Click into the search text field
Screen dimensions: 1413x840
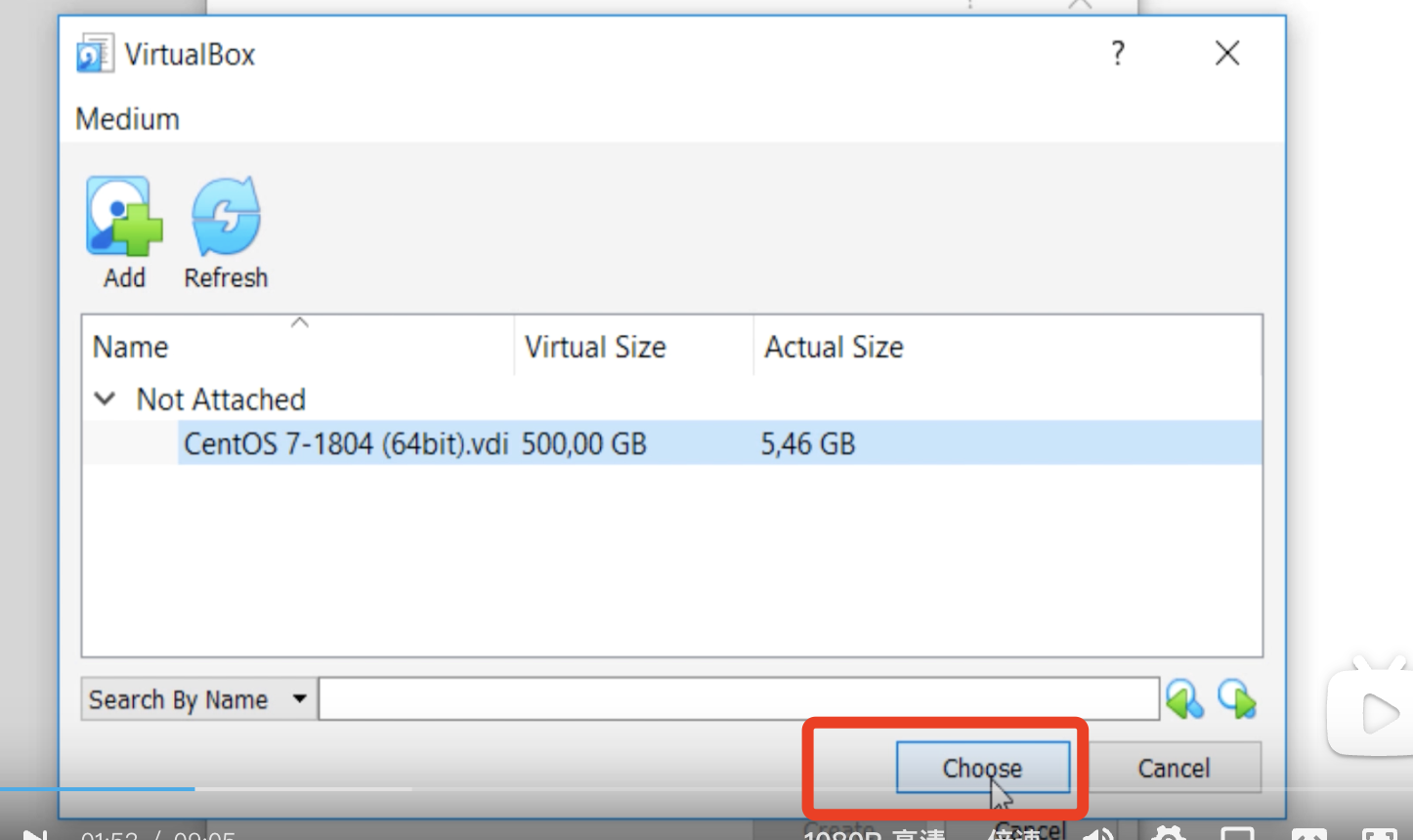(x=739, y=699)
